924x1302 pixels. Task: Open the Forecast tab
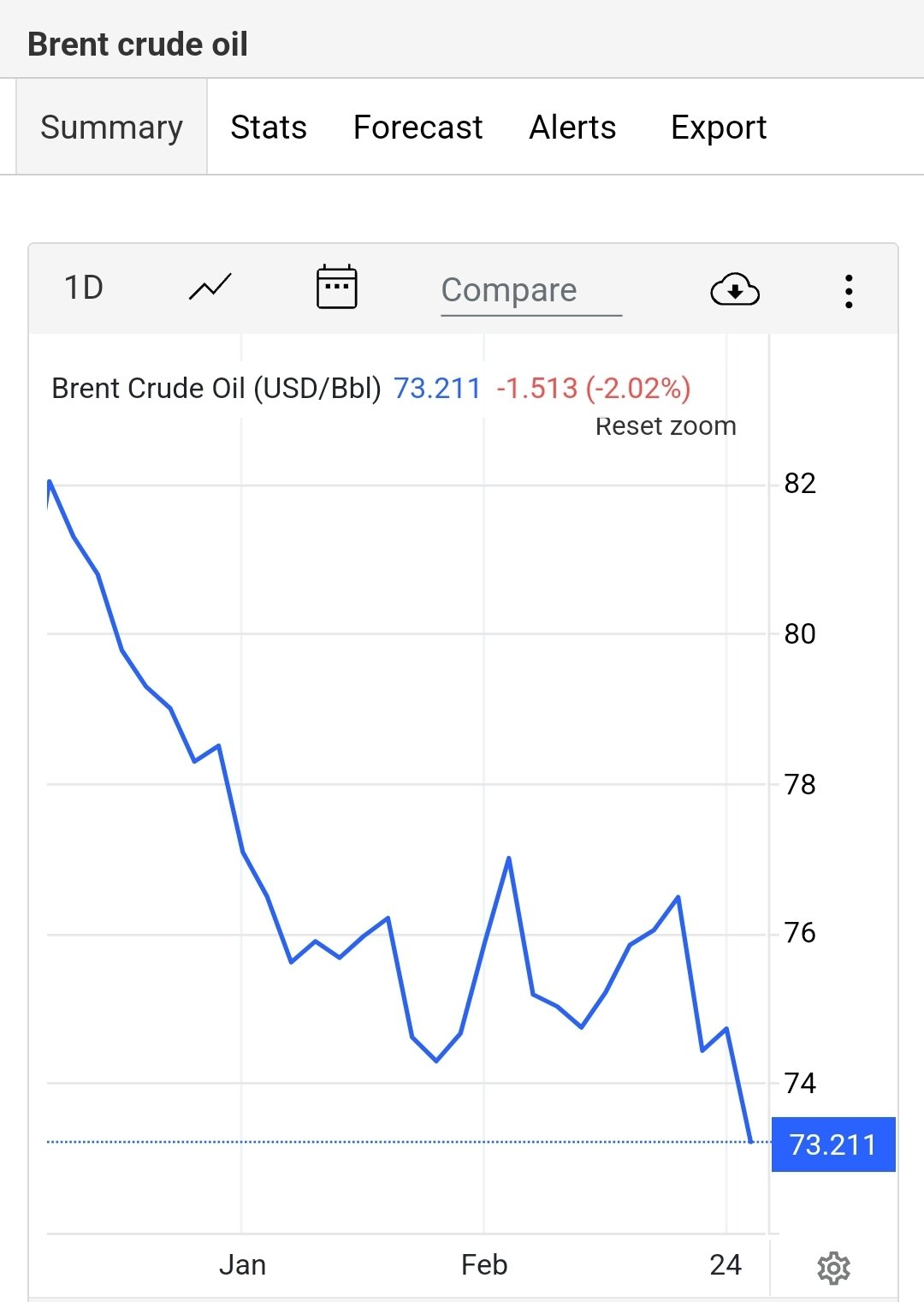[418, 127]
